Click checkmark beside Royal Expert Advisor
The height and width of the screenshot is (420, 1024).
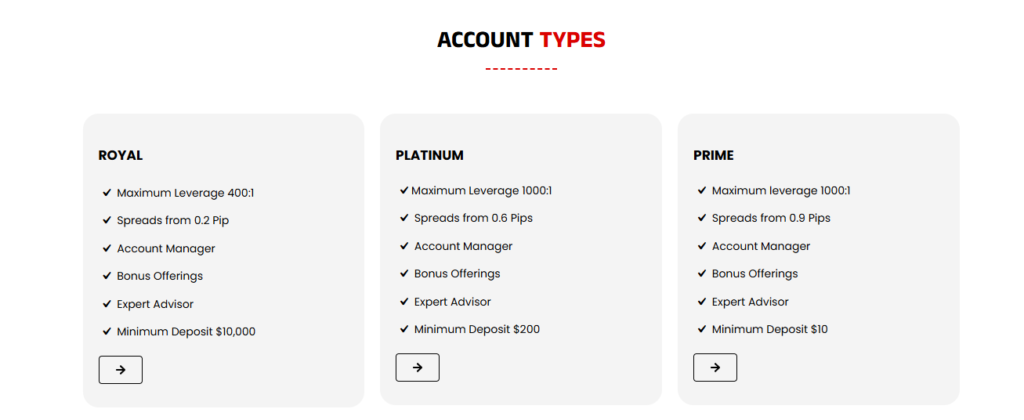106,304
